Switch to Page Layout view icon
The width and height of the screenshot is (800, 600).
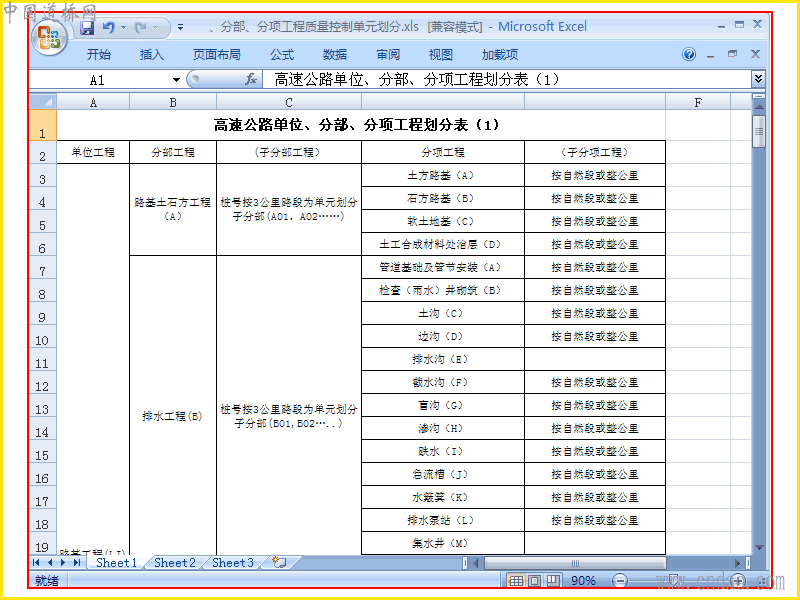coord(534,580)
